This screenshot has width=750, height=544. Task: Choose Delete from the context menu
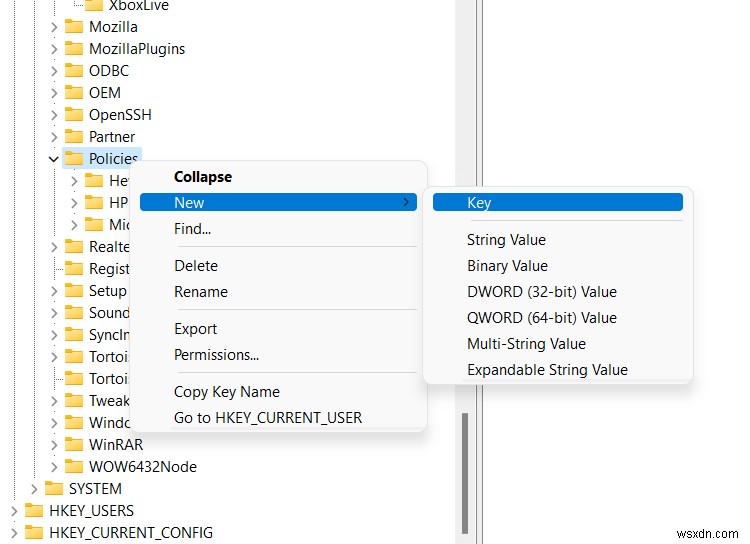pyautogui.click(x=278, y=266)
